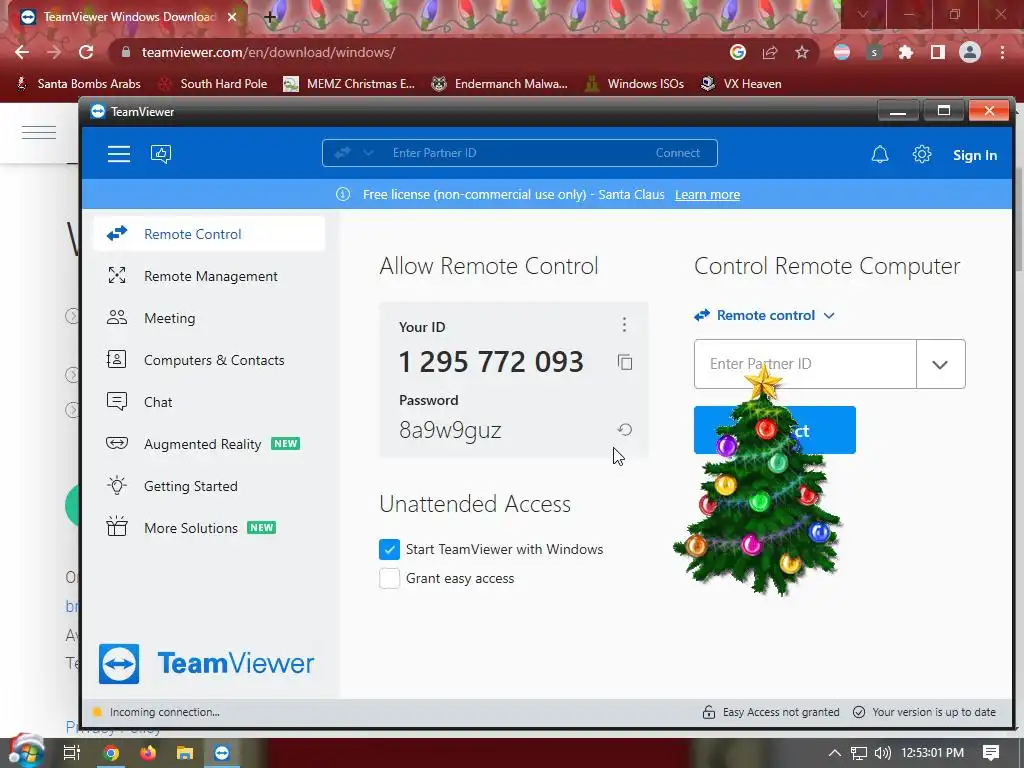This screenshot has width=1024, height=768.
Task: Open the VX Heaven bookmark
Action: point(741,84)
